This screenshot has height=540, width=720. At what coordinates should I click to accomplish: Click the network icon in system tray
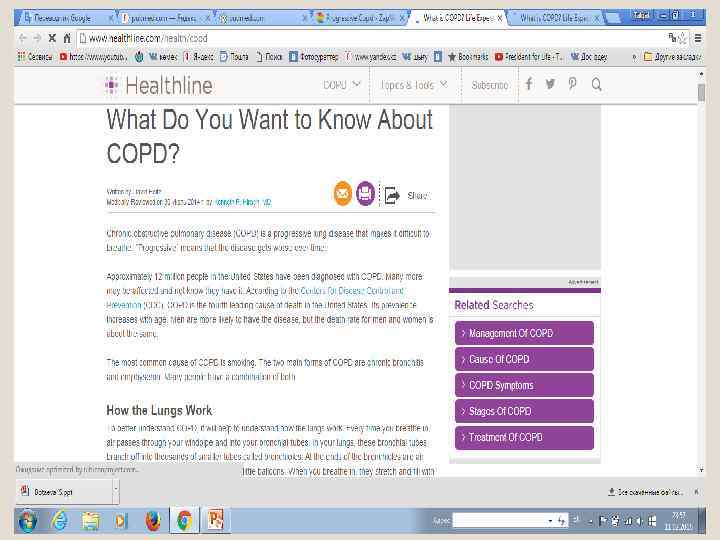coord(627,521)
